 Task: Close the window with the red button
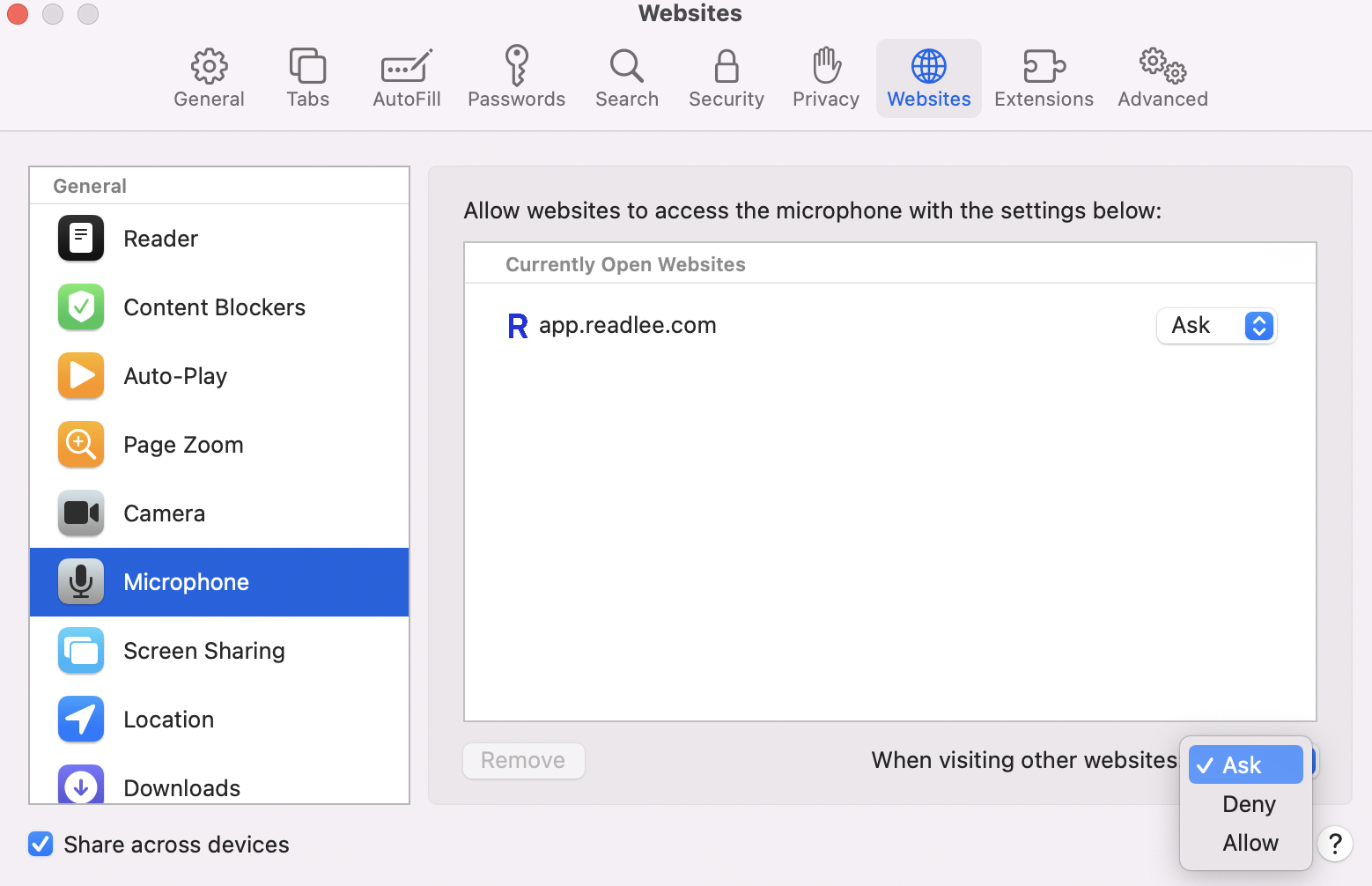pos(18,14)
